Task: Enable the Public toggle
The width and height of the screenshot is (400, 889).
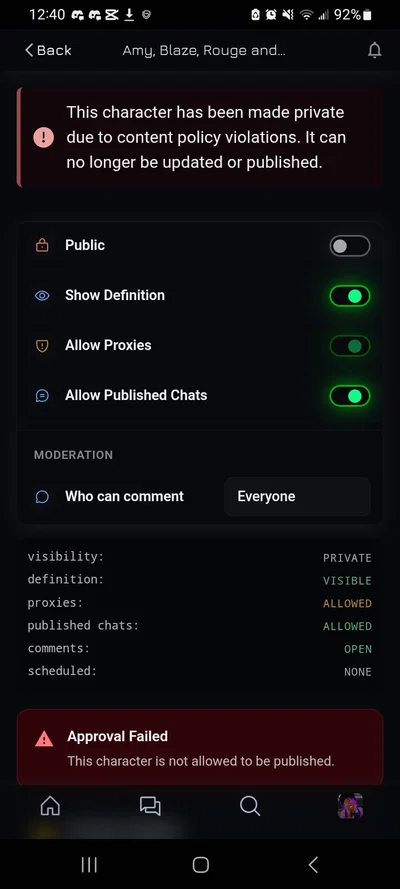Action: (350, 246)
